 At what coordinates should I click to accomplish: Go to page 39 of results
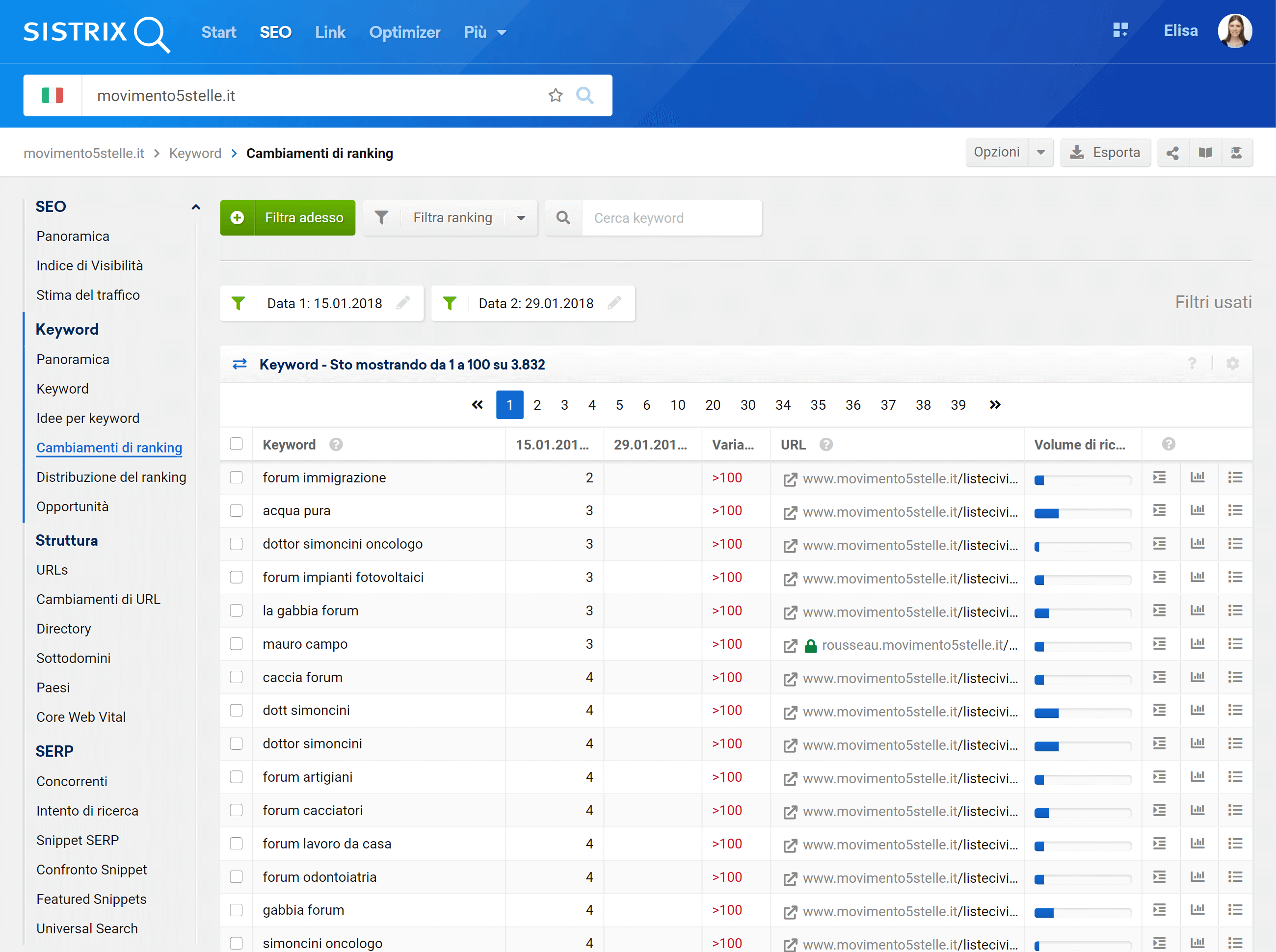tap(958, 404)
